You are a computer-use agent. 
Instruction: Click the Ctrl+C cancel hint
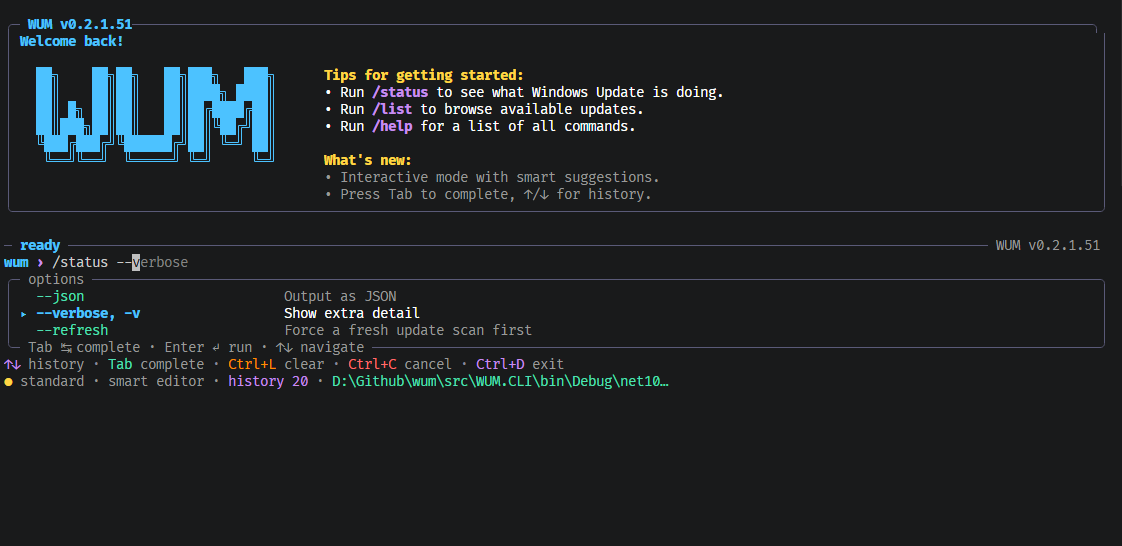click(x=400, y=365)
